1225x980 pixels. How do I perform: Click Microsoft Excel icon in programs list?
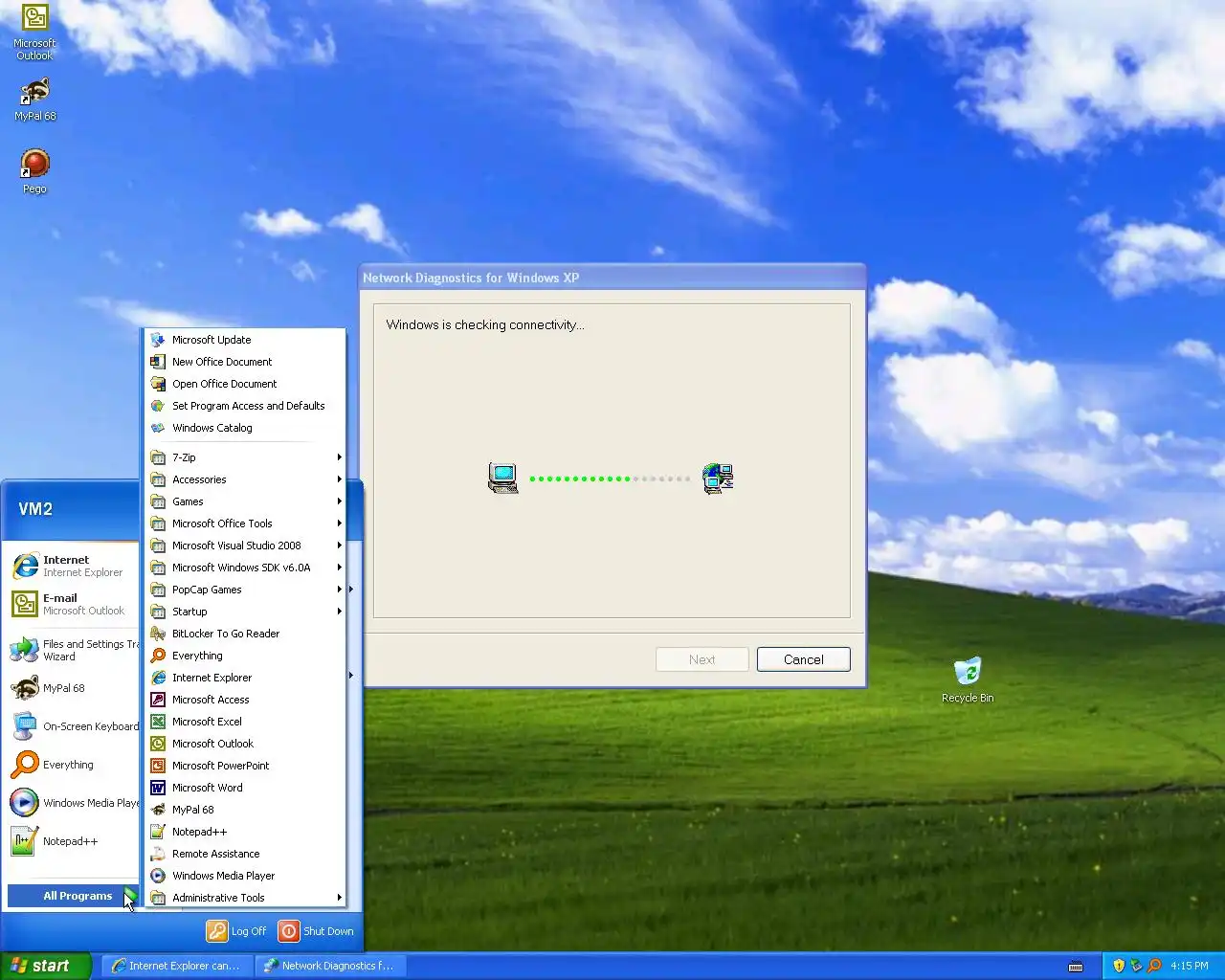(158, 722)
